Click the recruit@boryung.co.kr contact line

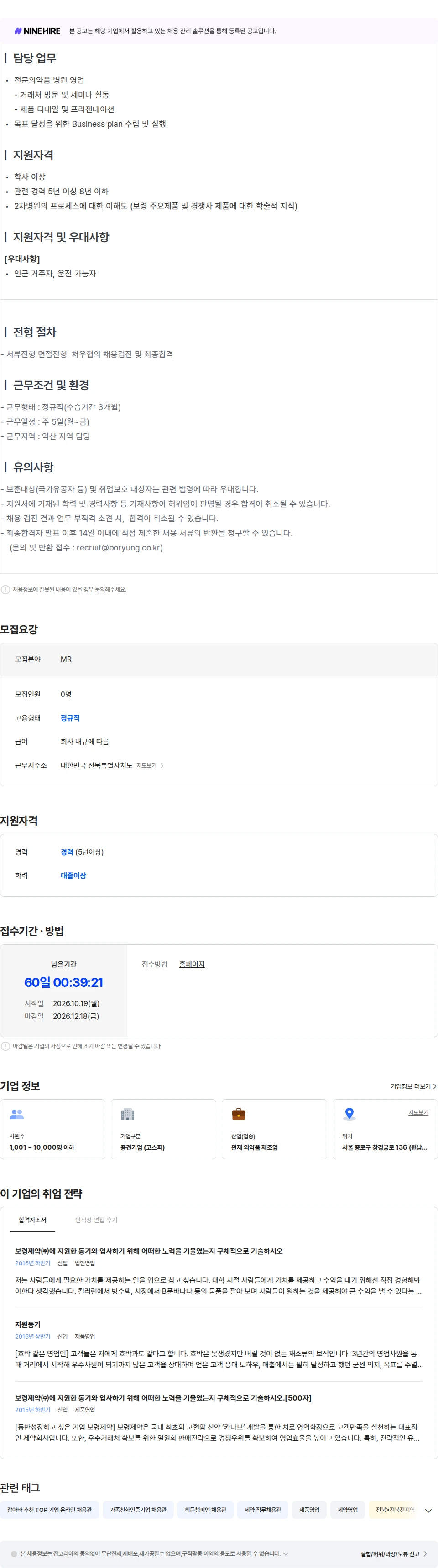click(86, 547)
